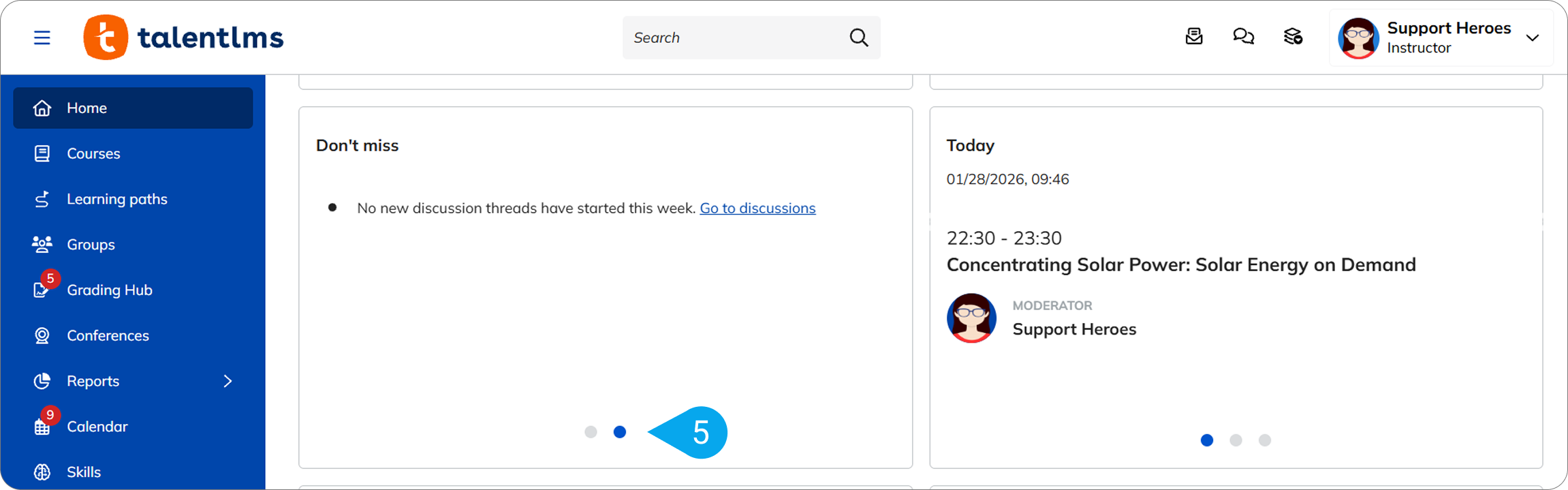Select second dot in Today carousel
Screen dimensions: 1568x490
[x=1236, y=440]
